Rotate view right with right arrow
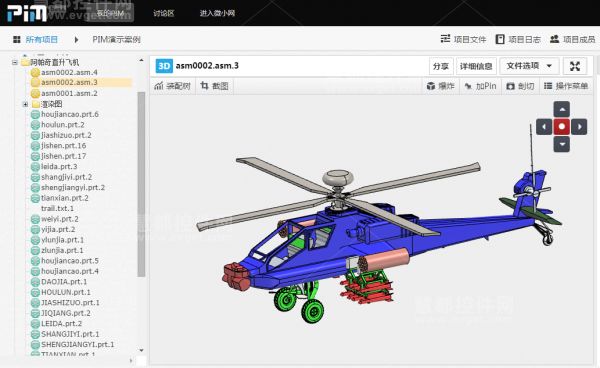This screenshot has height=368, width=600. click(x=579, y=127)
